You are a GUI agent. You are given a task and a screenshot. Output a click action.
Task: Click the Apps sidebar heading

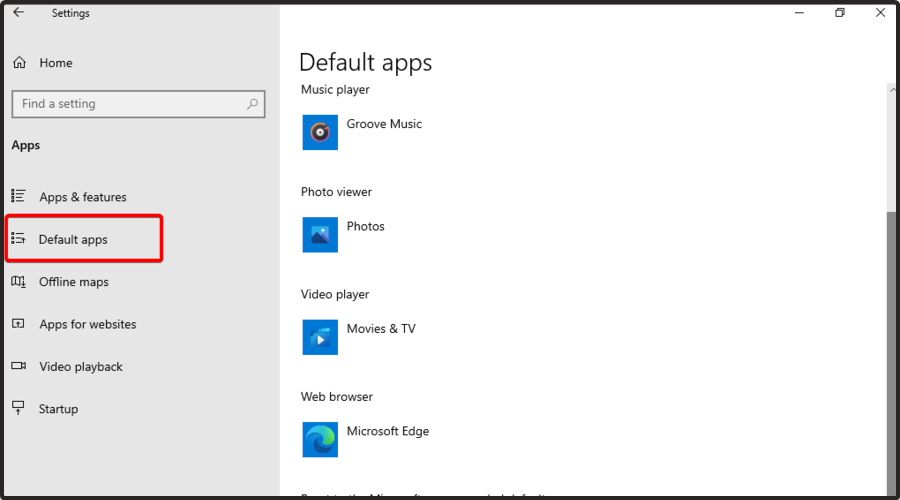[x=26, y=145]
